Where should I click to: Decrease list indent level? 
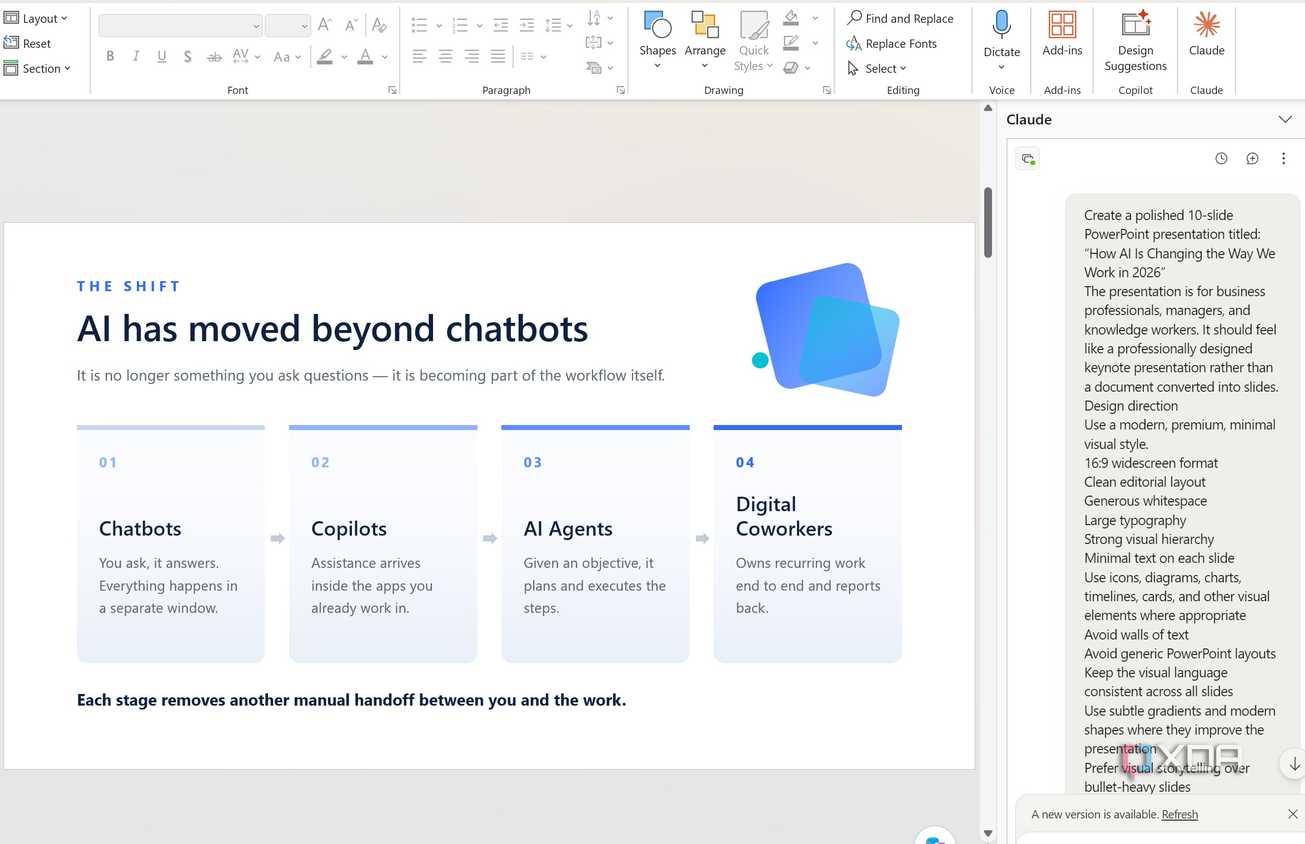point(500,25)
